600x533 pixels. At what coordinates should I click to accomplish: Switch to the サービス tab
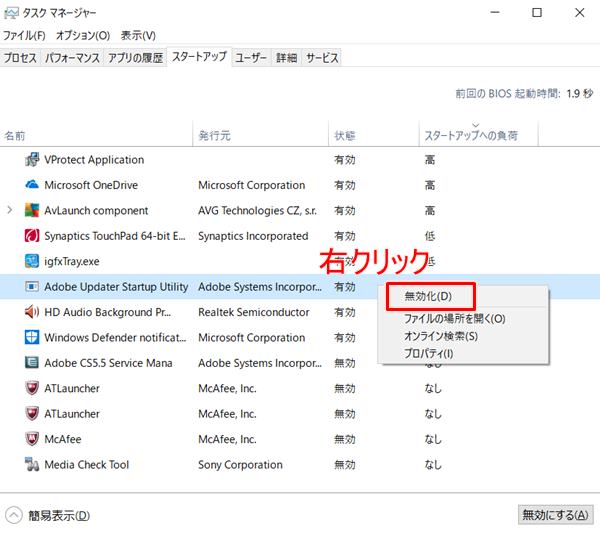322,58
